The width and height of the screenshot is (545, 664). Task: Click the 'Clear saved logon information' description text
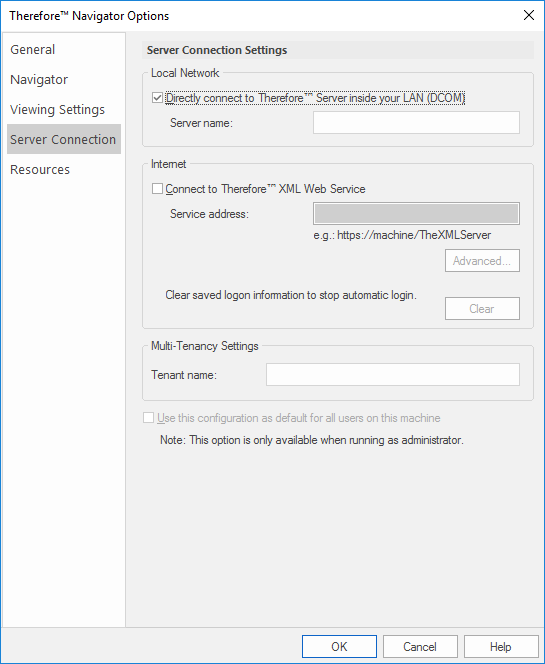pos(291,295)
